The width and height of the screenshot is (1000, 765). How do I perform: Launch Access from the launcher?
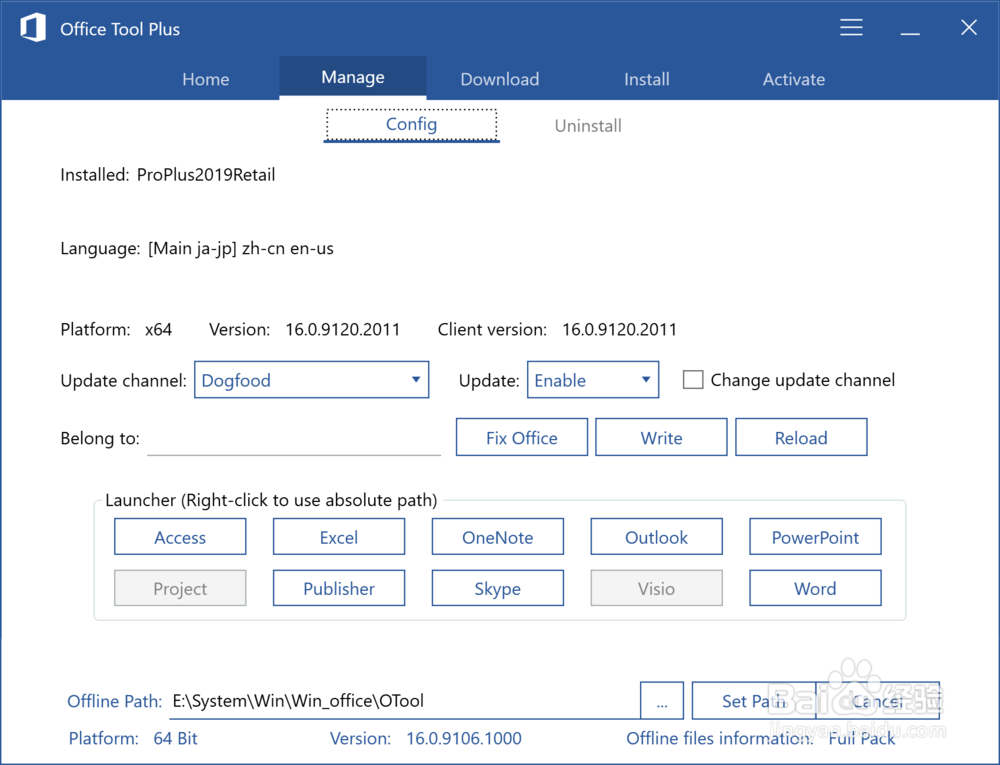pos(180,537)
